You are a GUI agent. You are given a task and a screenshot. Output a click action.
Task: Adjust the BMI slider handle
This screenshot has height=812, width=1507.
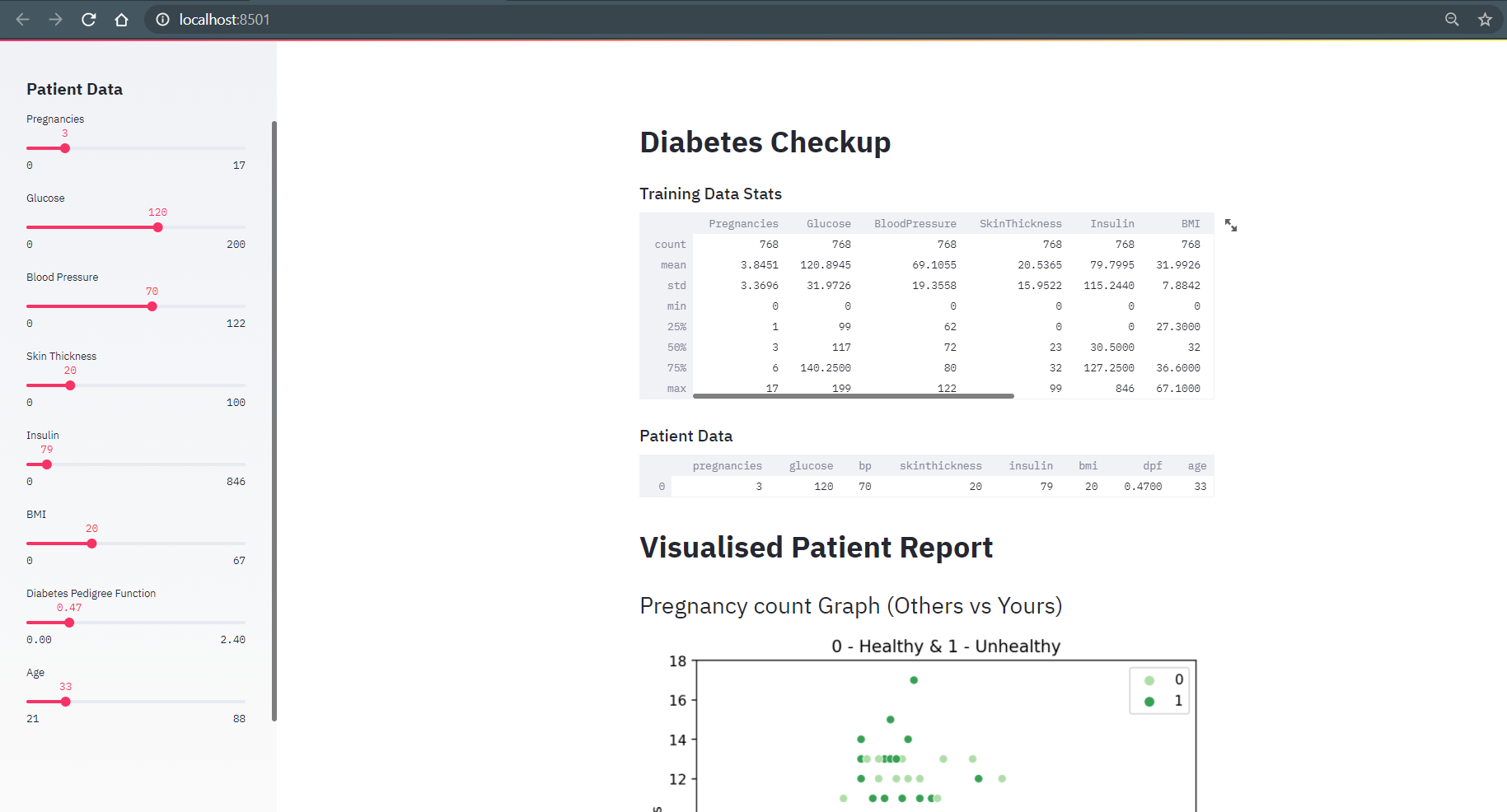(91, 544)
